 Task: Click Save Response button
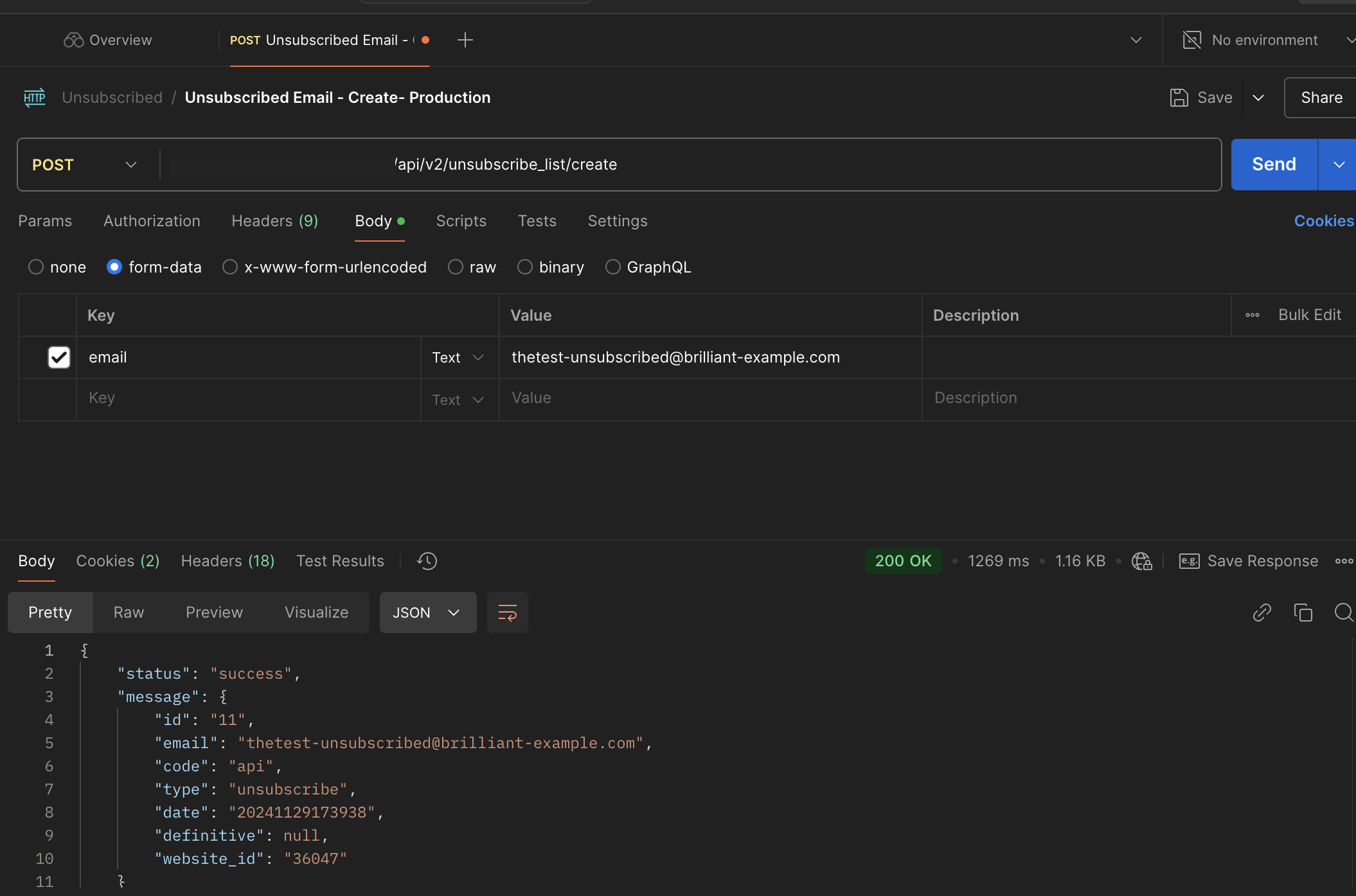1249,561
